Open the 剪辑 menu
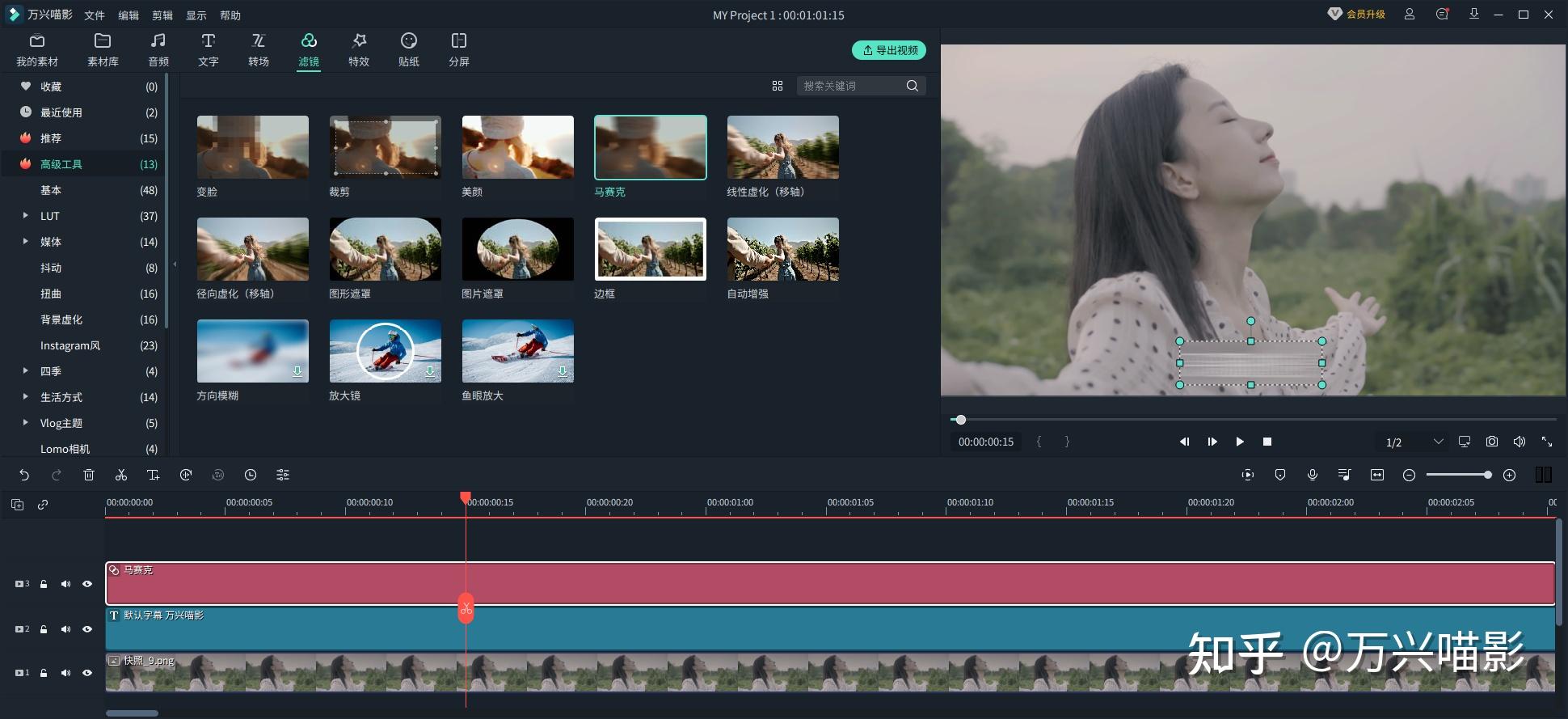This screenshot has width=1568, height=719. [x=162, y=15]
